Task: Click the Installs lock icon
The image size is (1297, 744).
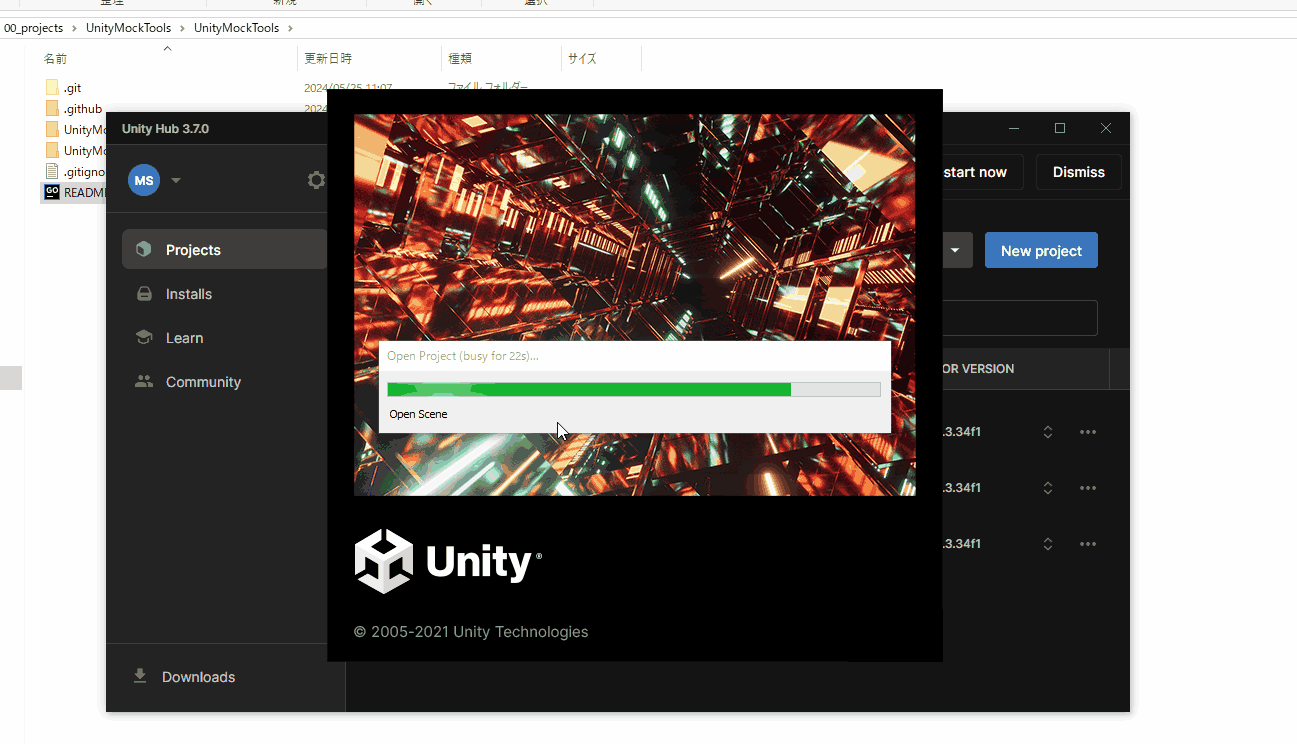Action: (144, 294)
